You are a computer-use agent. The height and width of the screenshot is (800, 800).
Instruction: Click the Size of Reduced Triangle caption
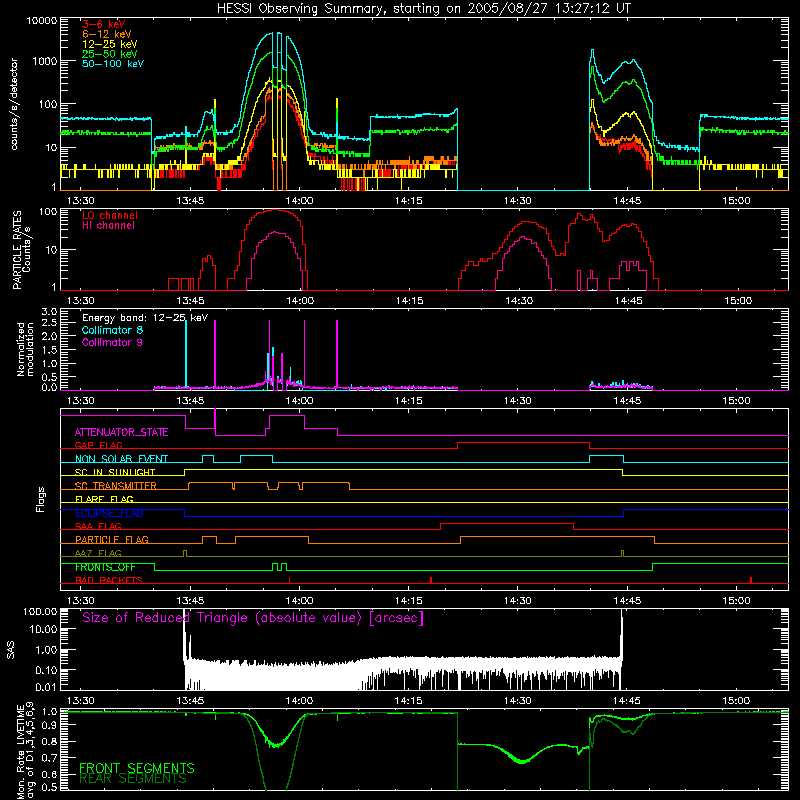[x=253, y=618]
